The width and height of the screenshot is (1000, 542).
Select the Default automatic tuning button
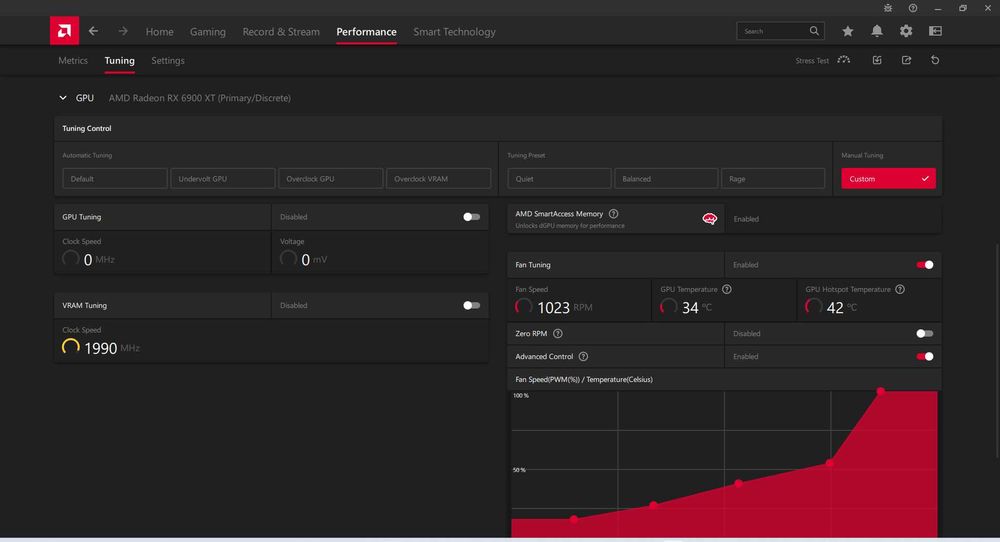(115, 179)
